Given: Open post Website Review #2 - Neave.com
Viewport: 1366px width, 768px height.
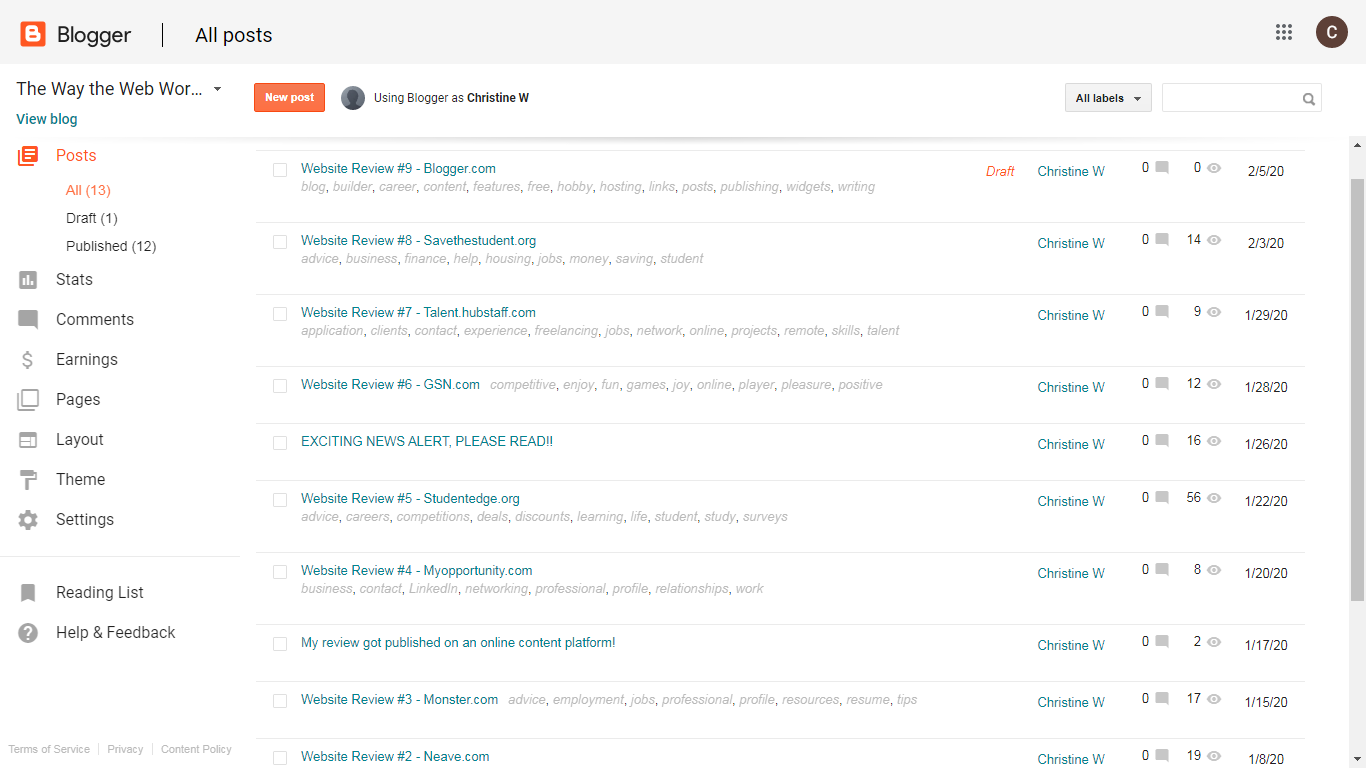Looking at the screenshot, I should click(x=395, y=756).
